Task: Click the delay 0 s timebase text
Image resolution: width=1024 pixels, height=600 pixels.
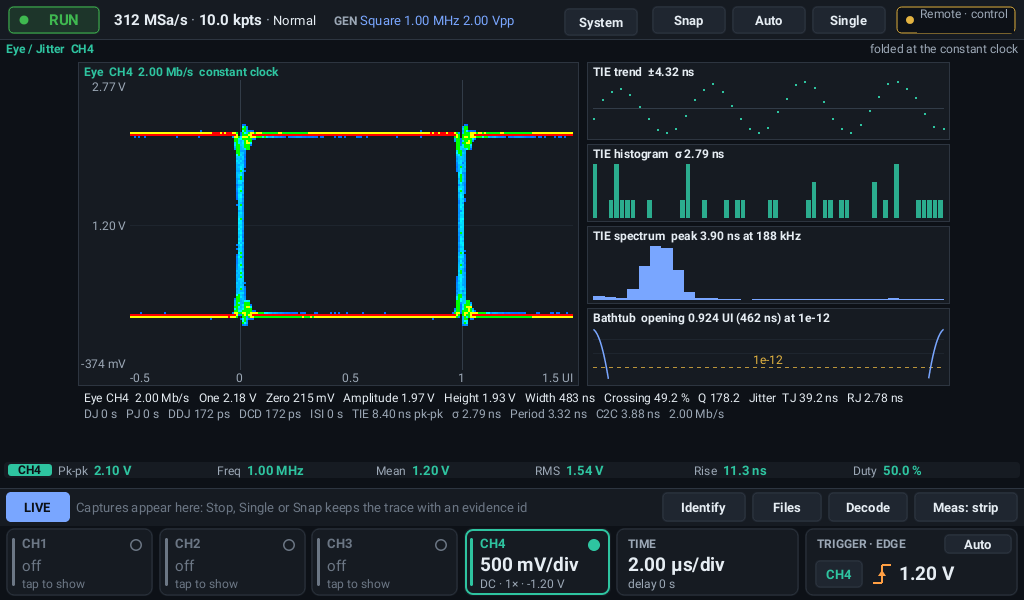Action: pyautogui.click(x=651, y=584)
